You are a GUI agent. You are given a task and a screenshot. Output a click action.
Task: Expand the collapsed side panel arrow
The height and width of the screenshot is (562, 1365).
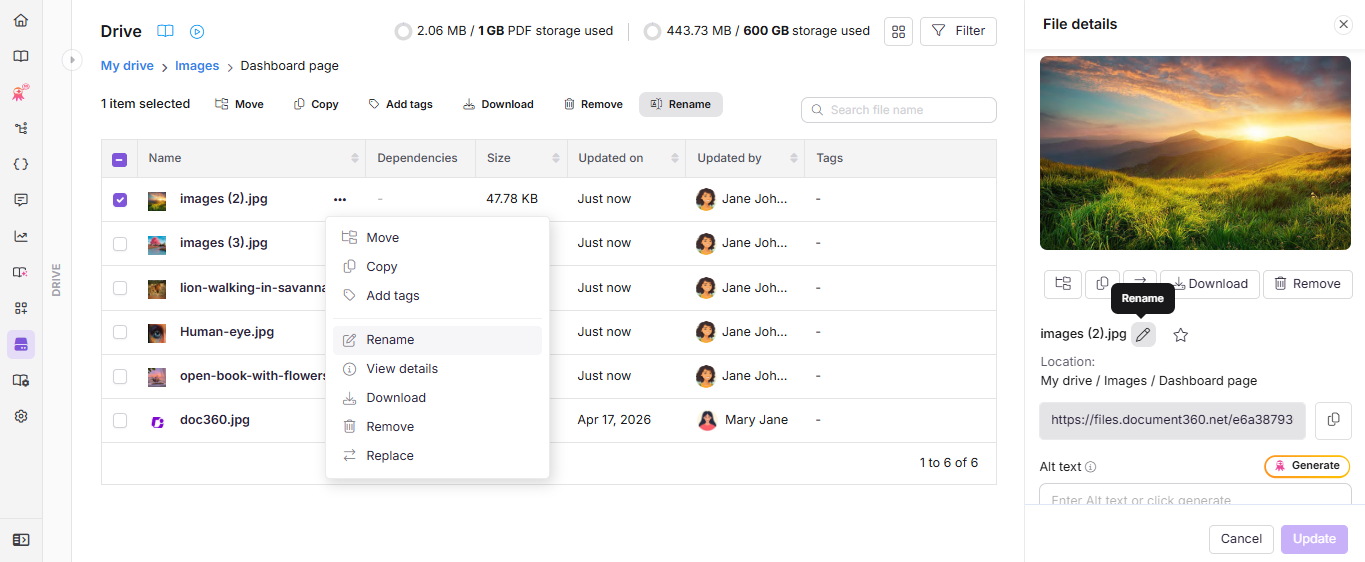pos(71,60)
